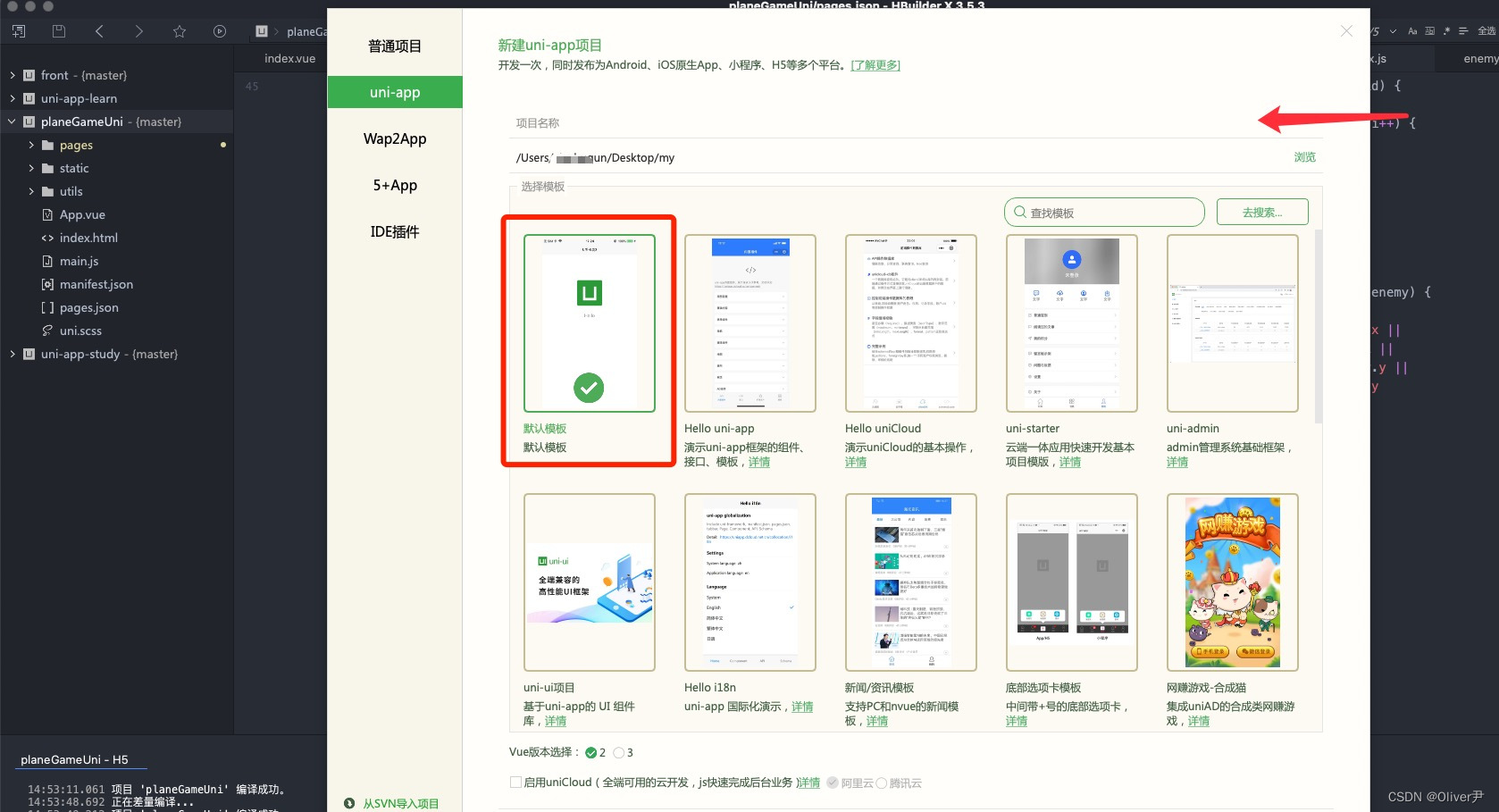Select the Hello uniCloud template thumbnail
The image size is (1499, 812).
point(911,323)
